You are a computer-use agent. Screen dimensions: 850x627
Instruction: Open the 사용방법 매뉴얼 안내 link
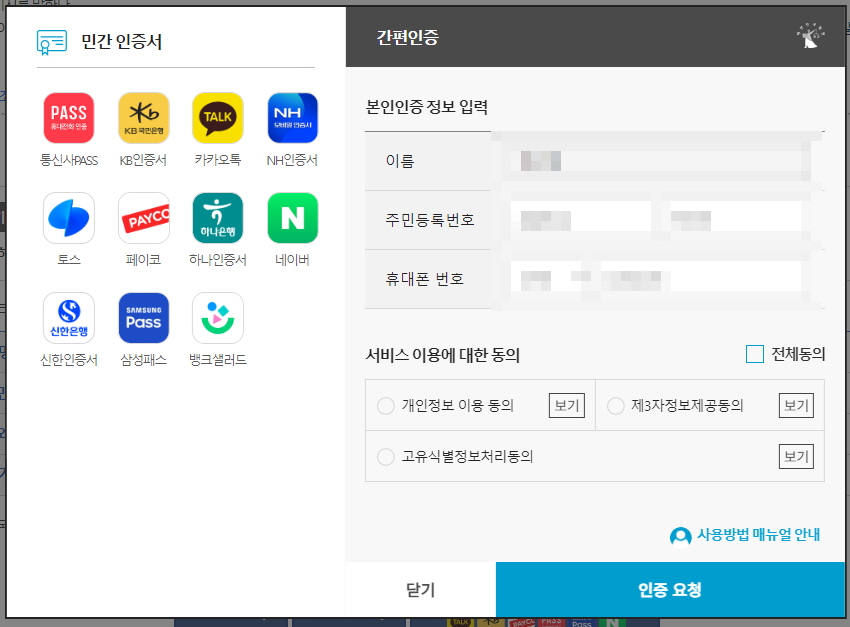(758, 535)
